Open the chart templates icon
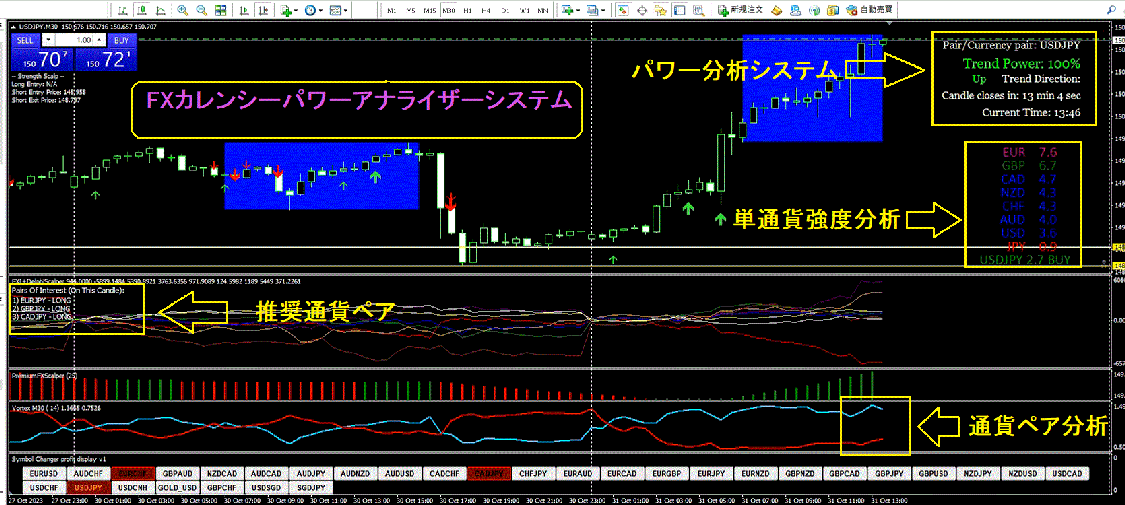The image size is (1125, 505). [x=335, y=10]
